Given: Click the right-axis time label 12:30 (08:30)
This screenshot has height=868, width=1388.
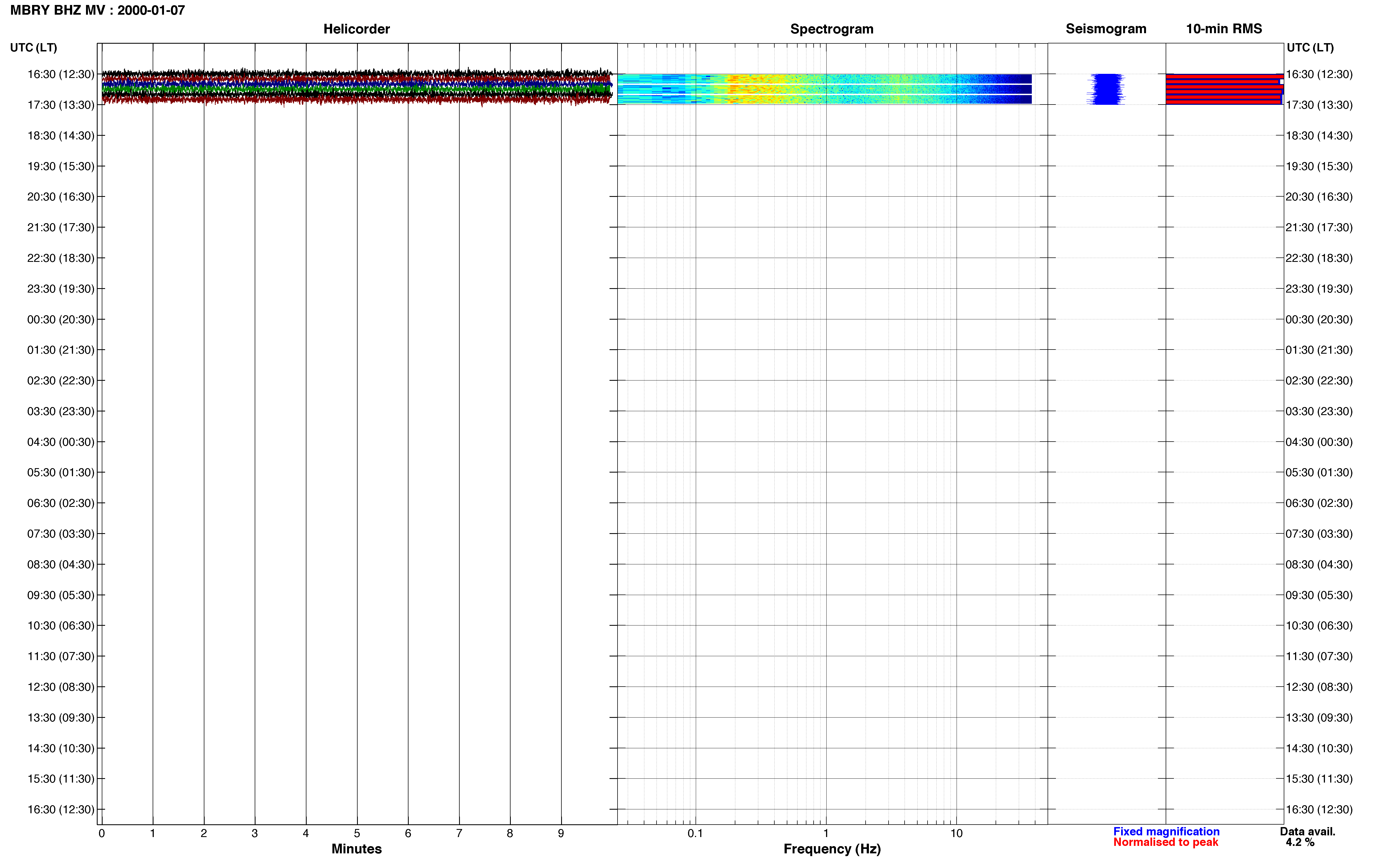Looking at the screenshot, I should point(1319,687).
